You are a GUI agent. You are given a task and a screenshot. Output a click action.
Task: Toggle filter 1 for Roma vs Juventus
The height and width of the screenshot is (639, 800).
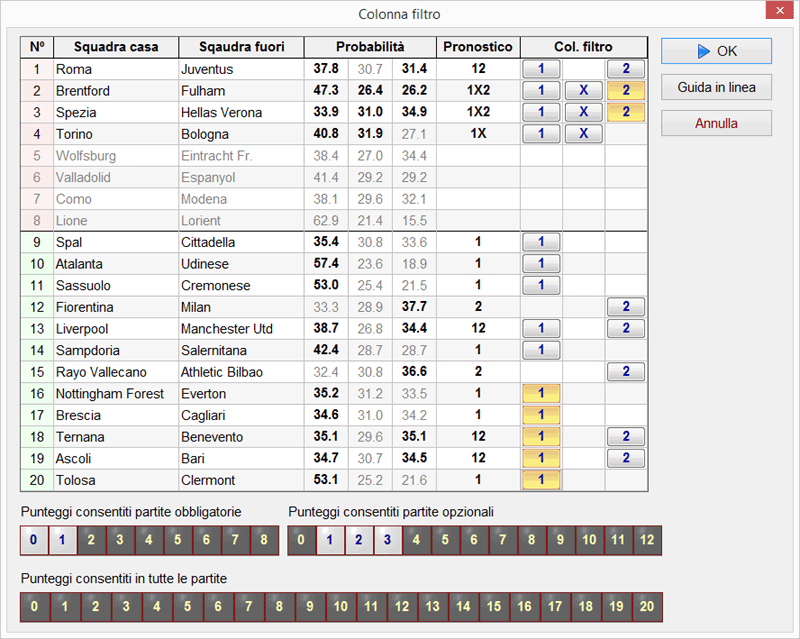[541, 69]
